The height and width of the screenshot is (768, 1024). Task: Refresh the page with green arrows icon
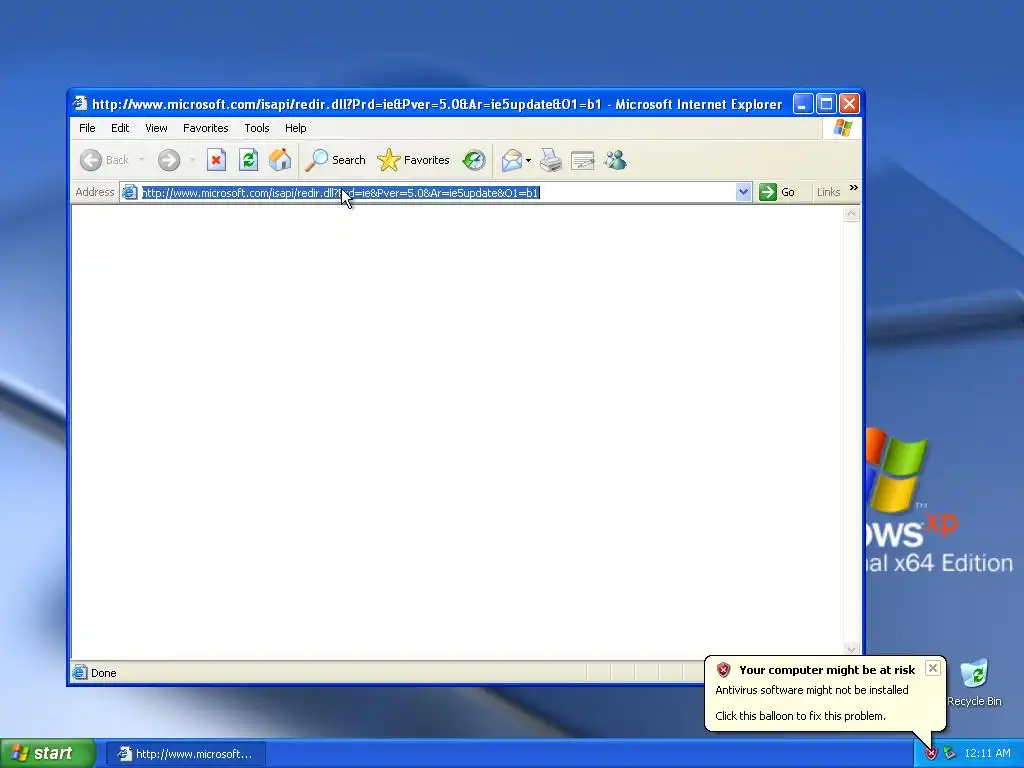pyautogui.click(x=248, y=160)
